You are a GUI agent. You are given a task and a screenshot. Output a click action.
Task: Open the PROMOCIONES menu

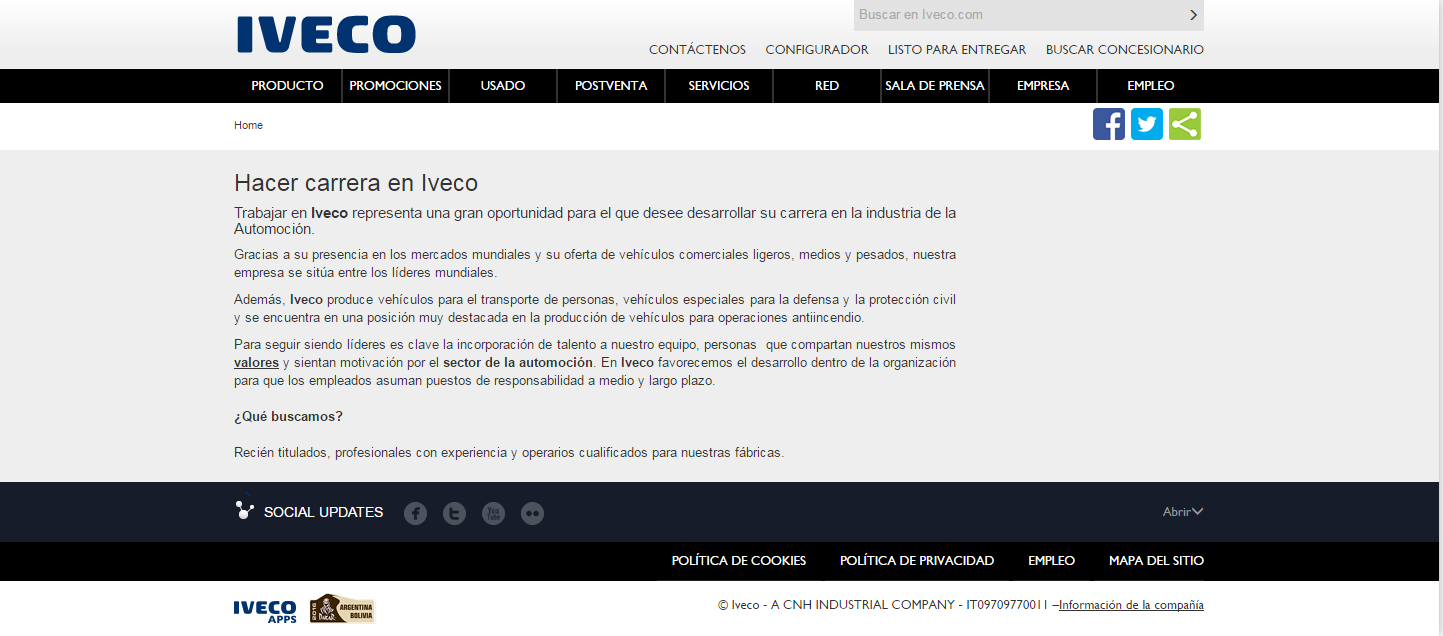coord(396,86)
